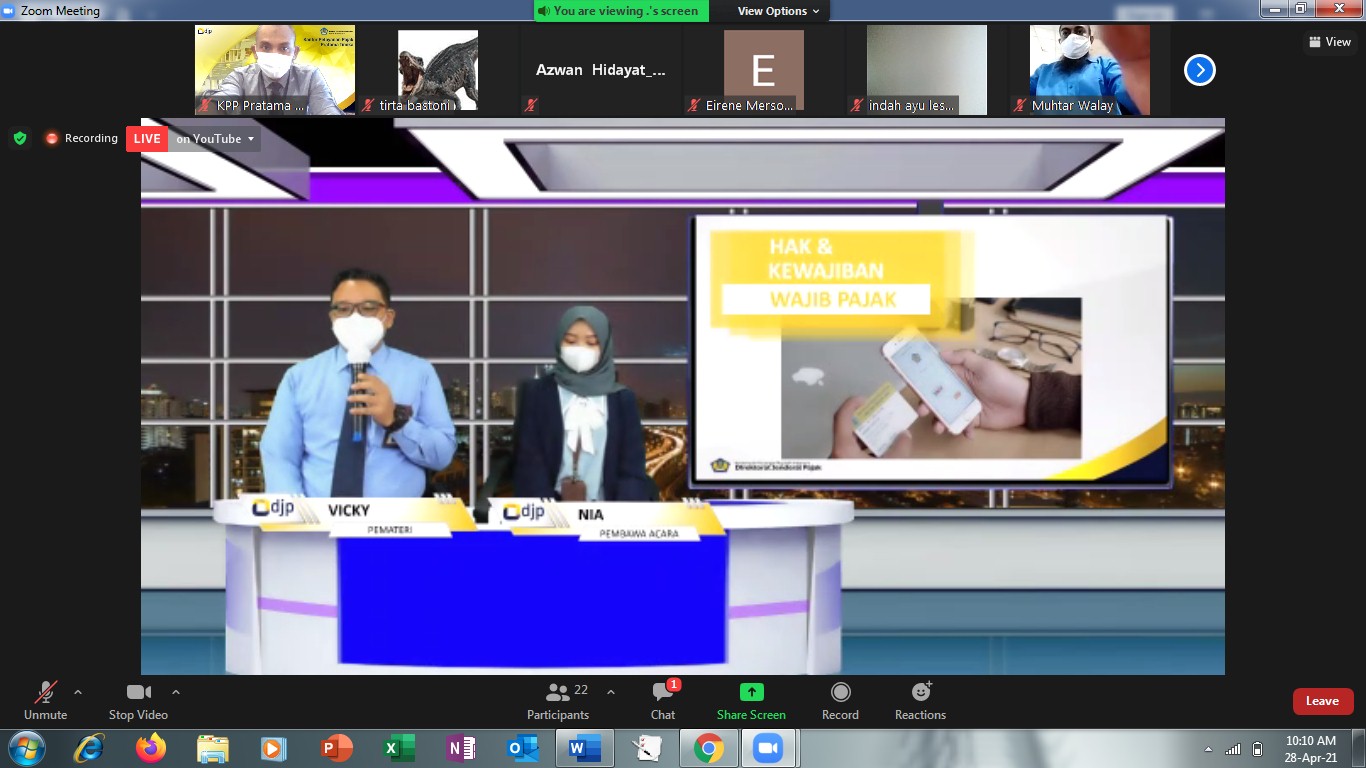Expand audio options arrow beside Unmute
Image resolution: width=1366 pixels, height=768 pixels.
[x=78, y=692]
